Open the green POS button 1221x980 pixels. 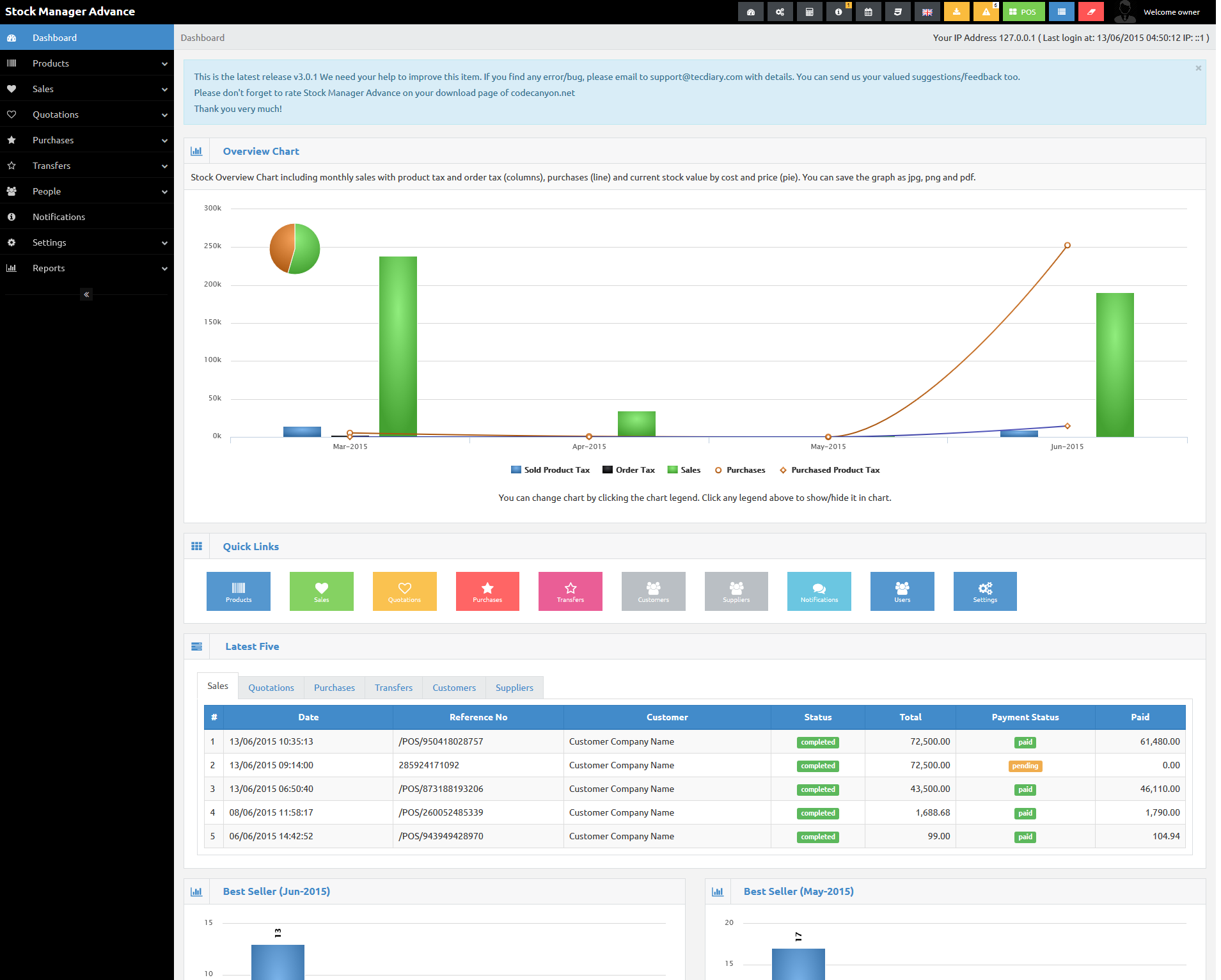[x=1023, y=12]
